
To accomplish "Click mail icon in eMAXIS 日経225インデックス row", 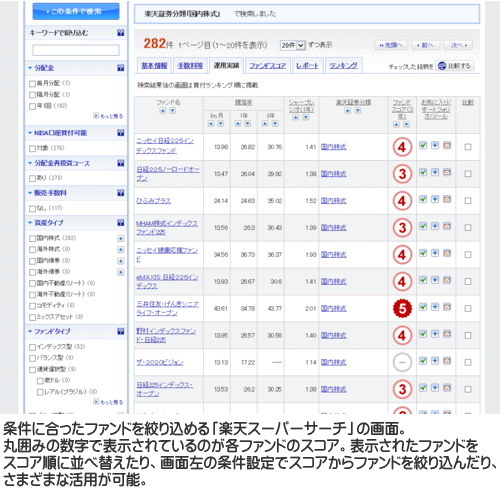I will click(447, 280).
